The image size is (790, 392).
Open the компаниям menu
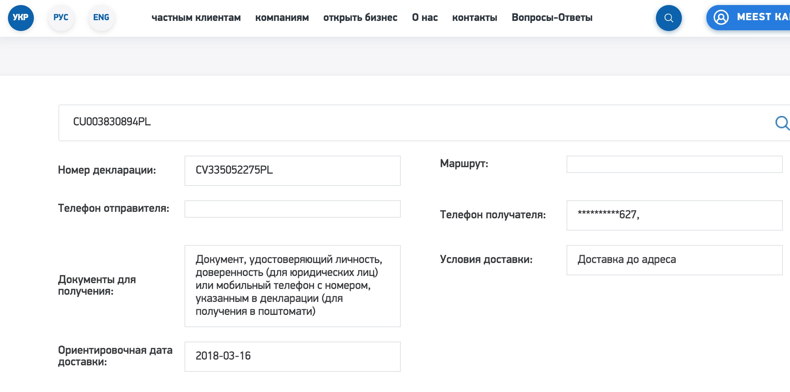click(282, 18)
